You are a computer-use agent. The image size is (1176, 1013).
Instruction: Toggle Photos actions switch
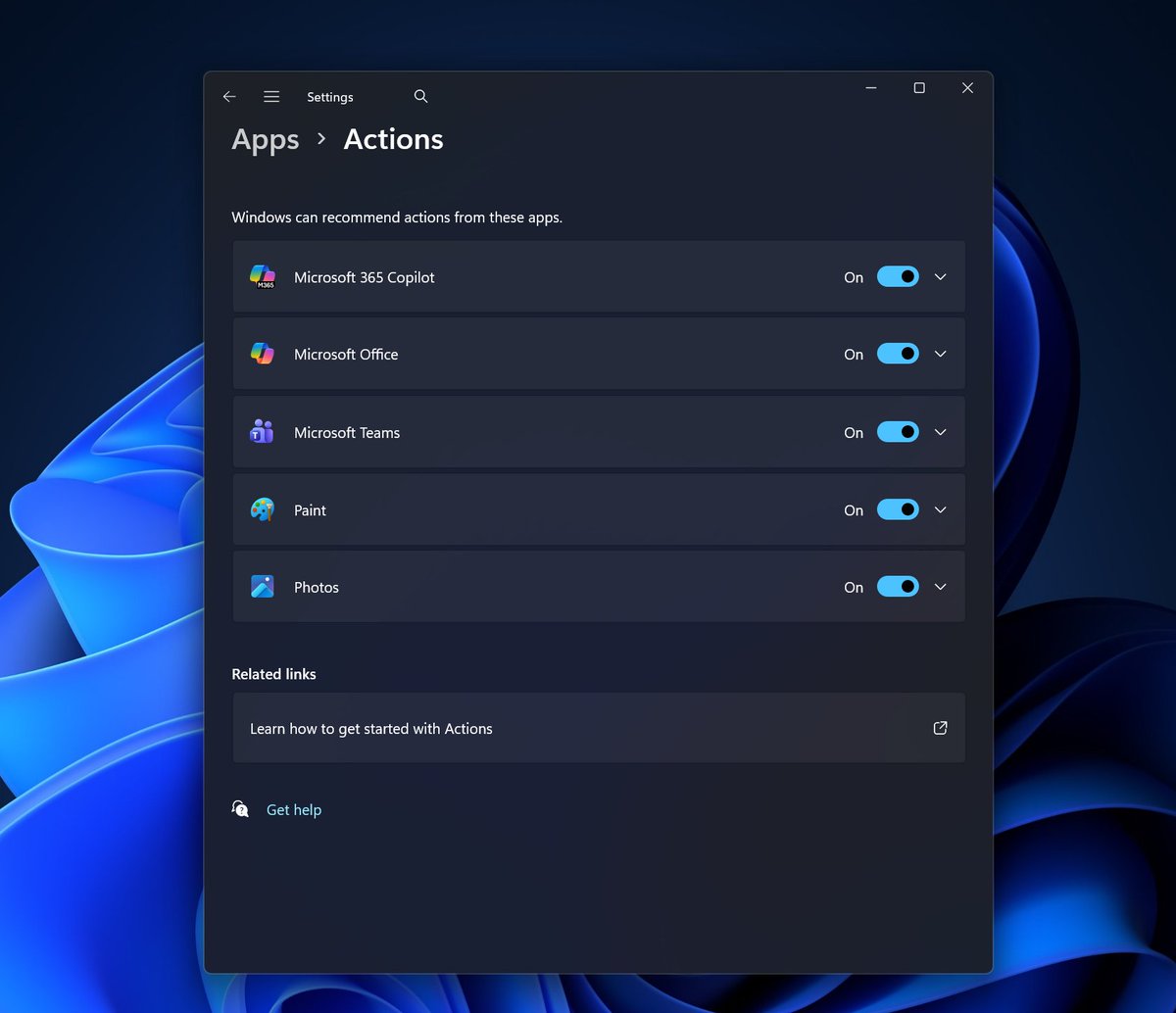898,587
